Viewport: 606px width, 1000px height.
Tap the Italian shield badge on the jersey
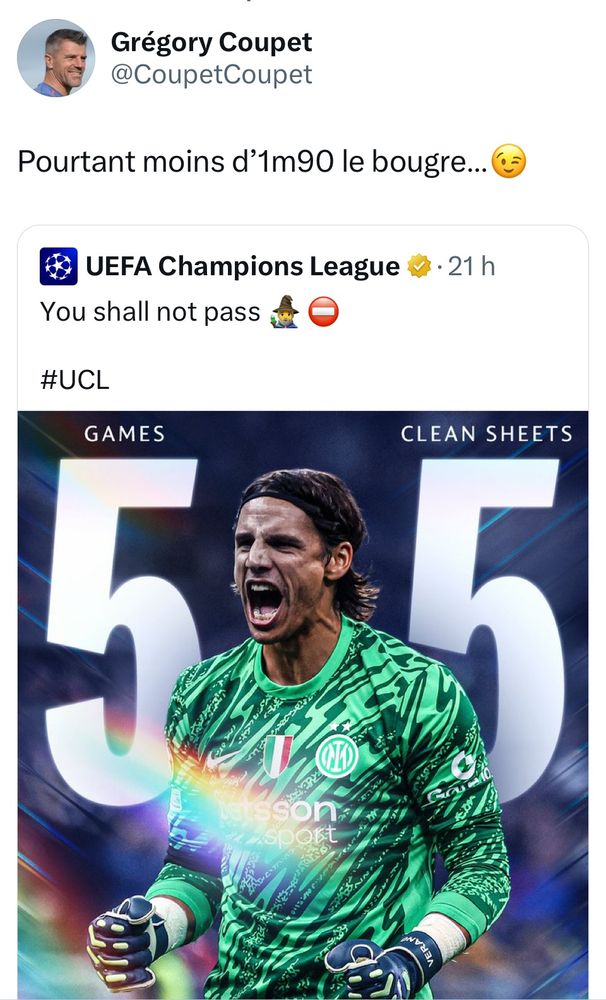click(279, 756)
